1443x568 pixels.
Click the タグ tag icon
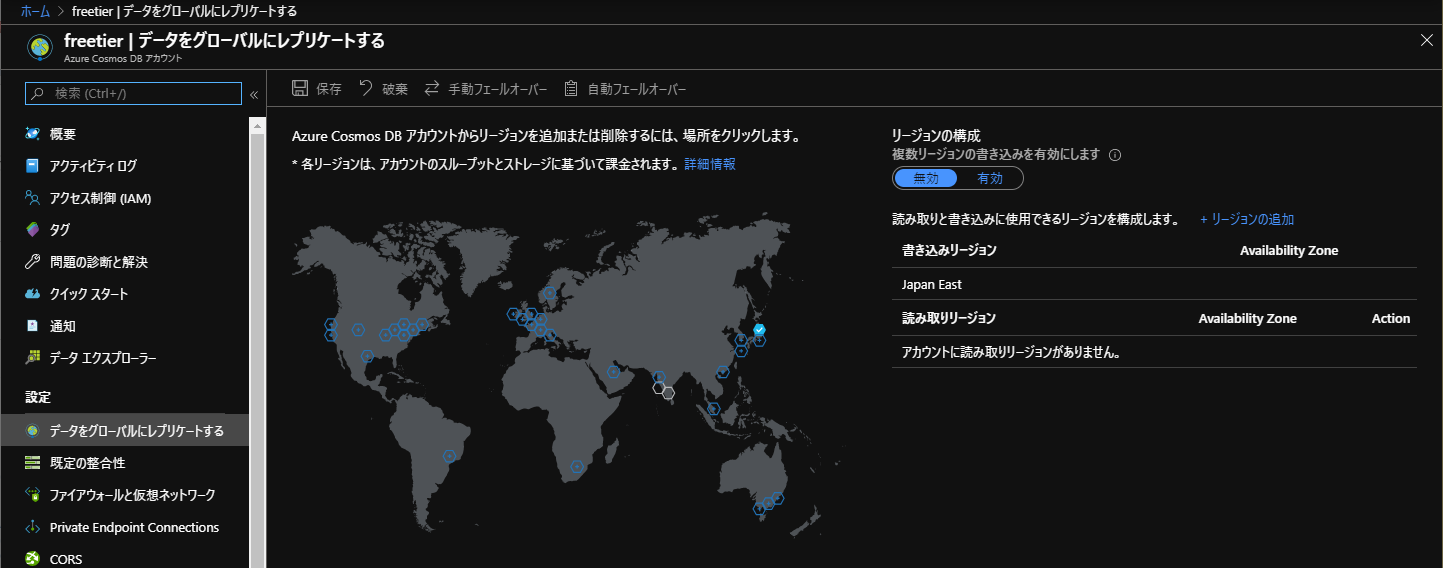[33, 230]
